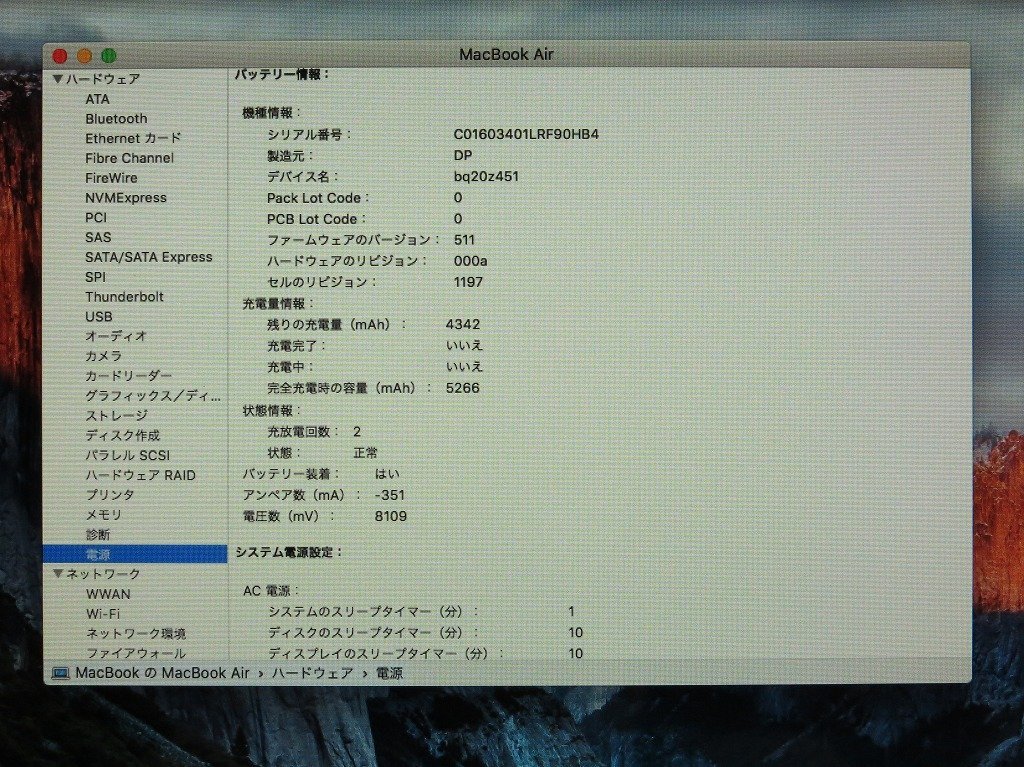The height and width of the screenshot is (767, 1024).
Task: Click remaining charge value 4342
Action: (x=462, y=325)
